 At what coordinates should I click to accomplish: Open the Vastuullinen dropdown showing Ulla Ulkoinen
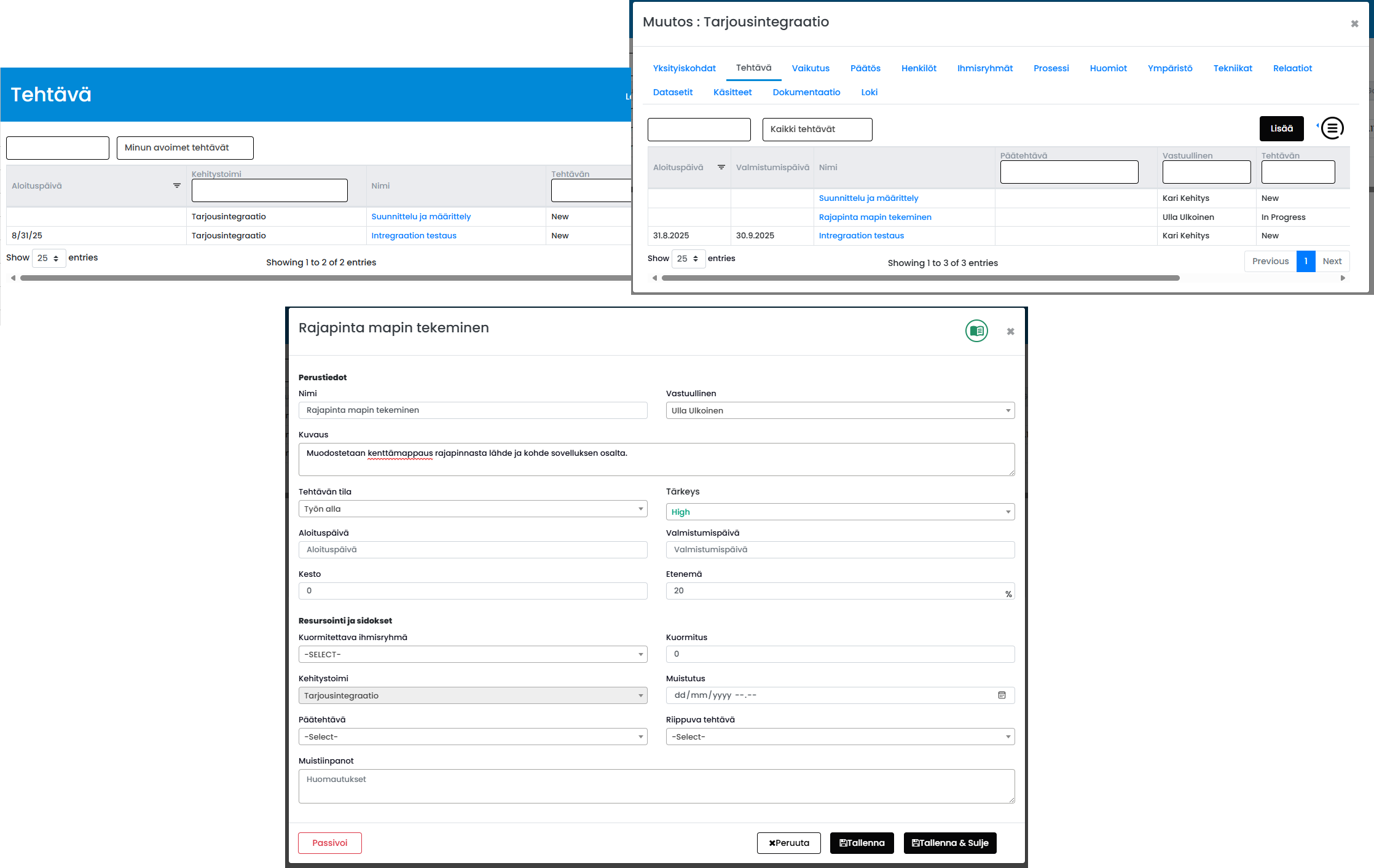839,410
